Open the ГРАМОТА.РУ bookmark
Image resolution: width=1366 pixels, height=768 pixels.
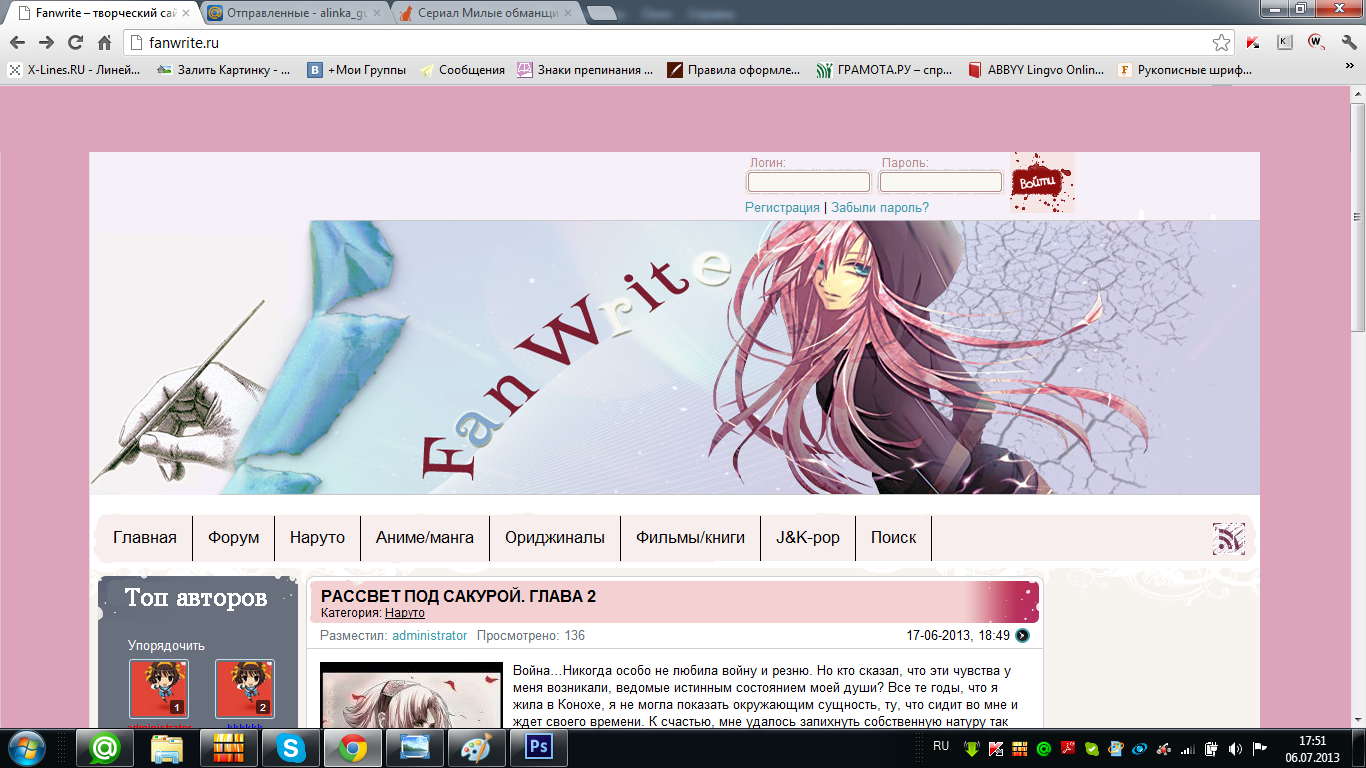coord(884,70)
